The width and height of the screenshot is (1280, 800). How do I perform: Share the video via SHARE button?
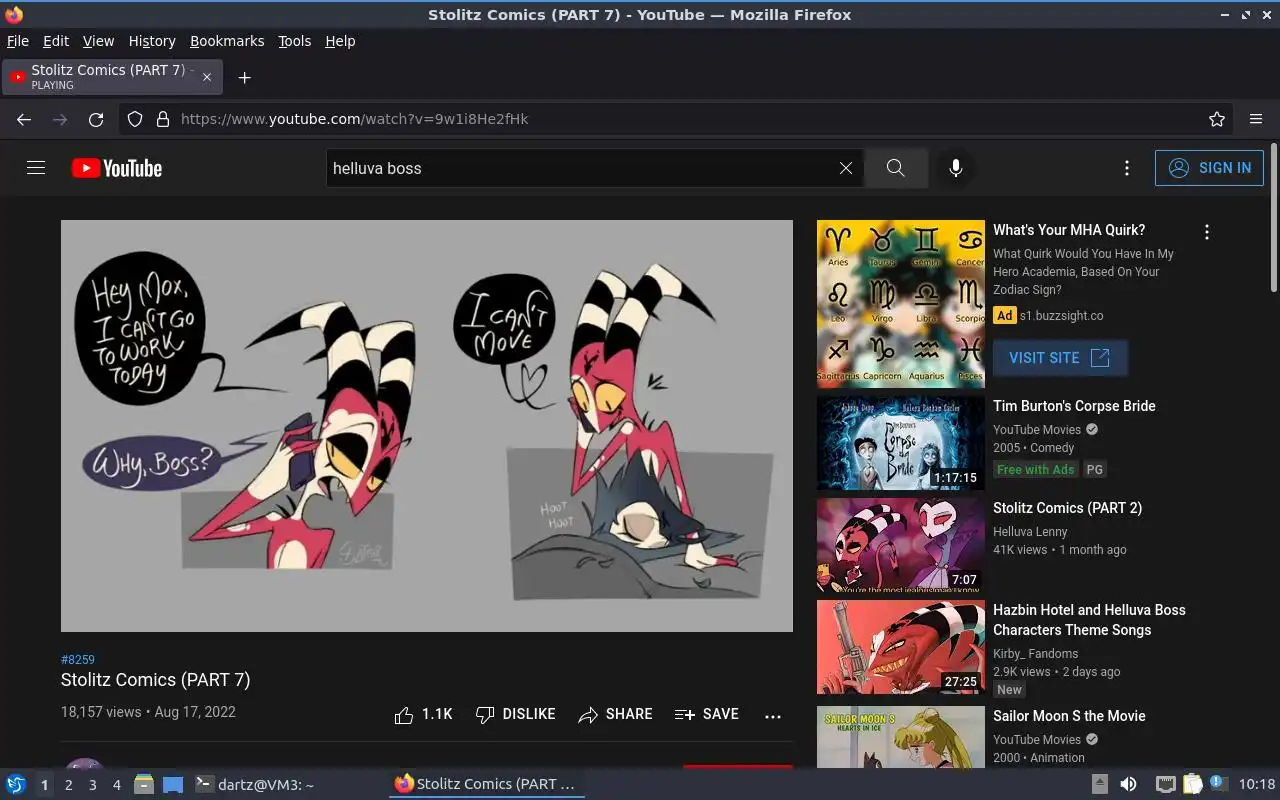point(615,714)
